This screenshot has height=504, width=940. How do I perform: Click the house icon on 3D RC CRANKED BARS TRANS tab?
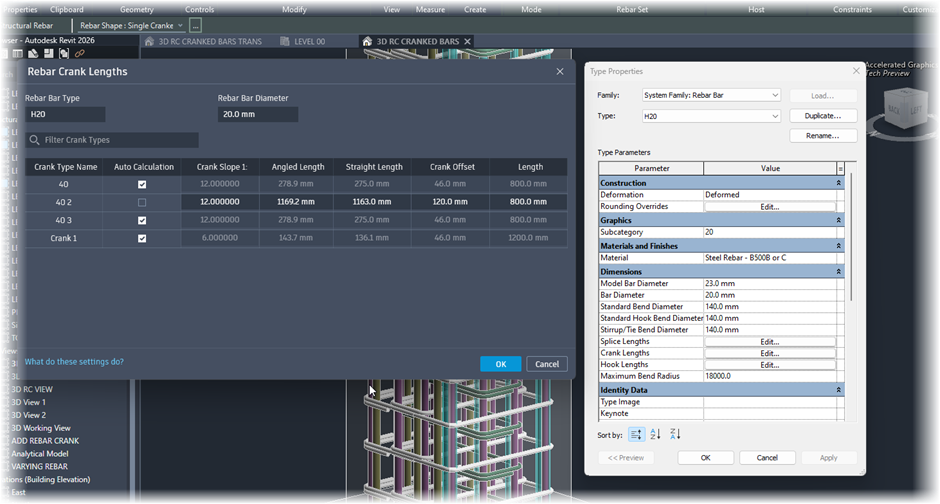(149, 41)
